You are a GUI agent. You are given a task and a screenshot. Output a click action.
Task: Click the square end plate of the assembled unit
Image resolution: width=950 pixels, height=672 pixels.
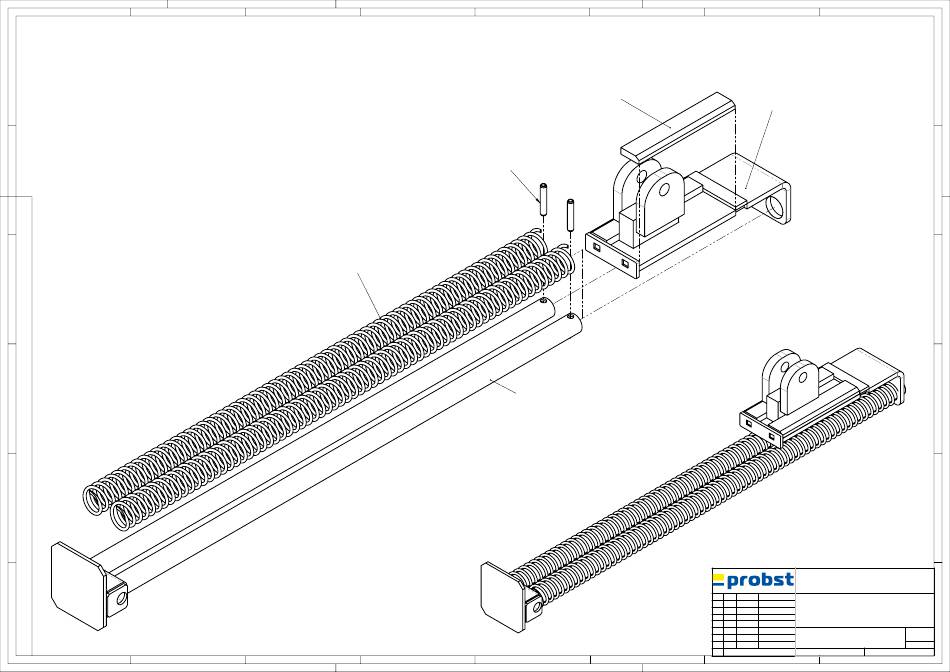pyautogui.click(x=503, y=597)
